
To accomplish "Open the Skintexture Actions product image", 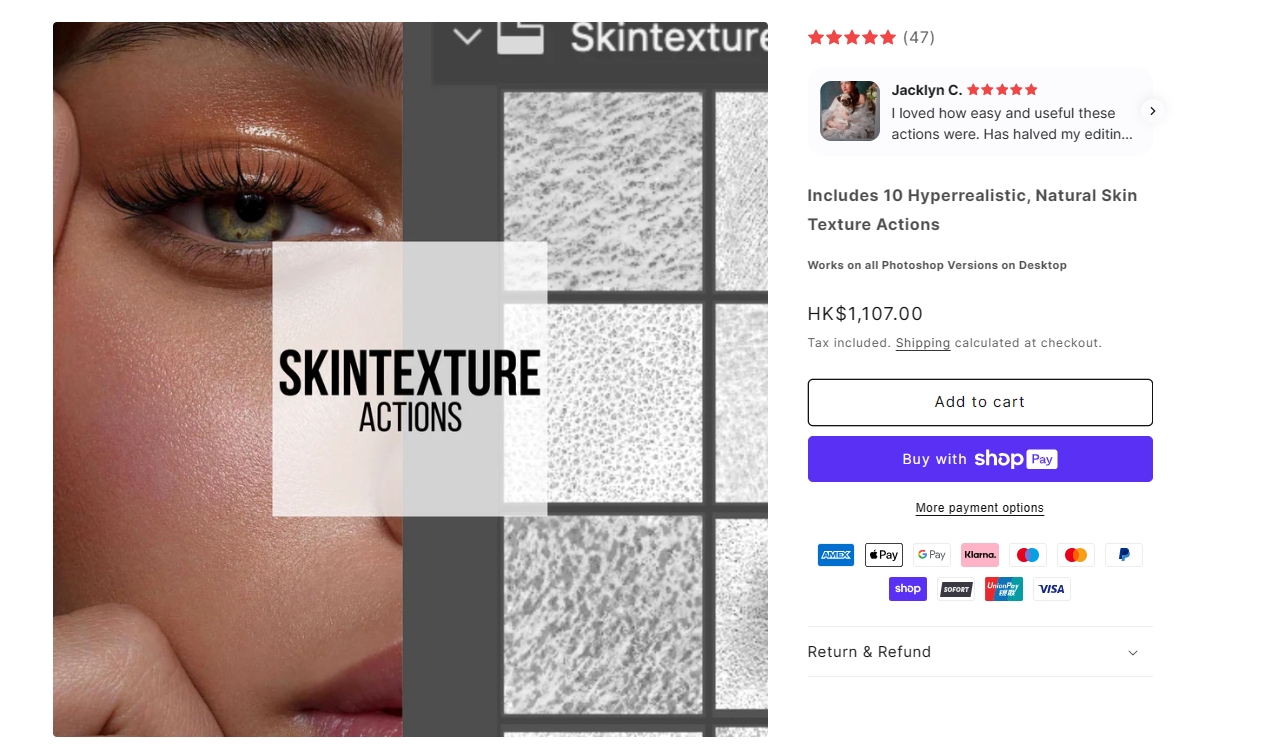I will [410, 380].
